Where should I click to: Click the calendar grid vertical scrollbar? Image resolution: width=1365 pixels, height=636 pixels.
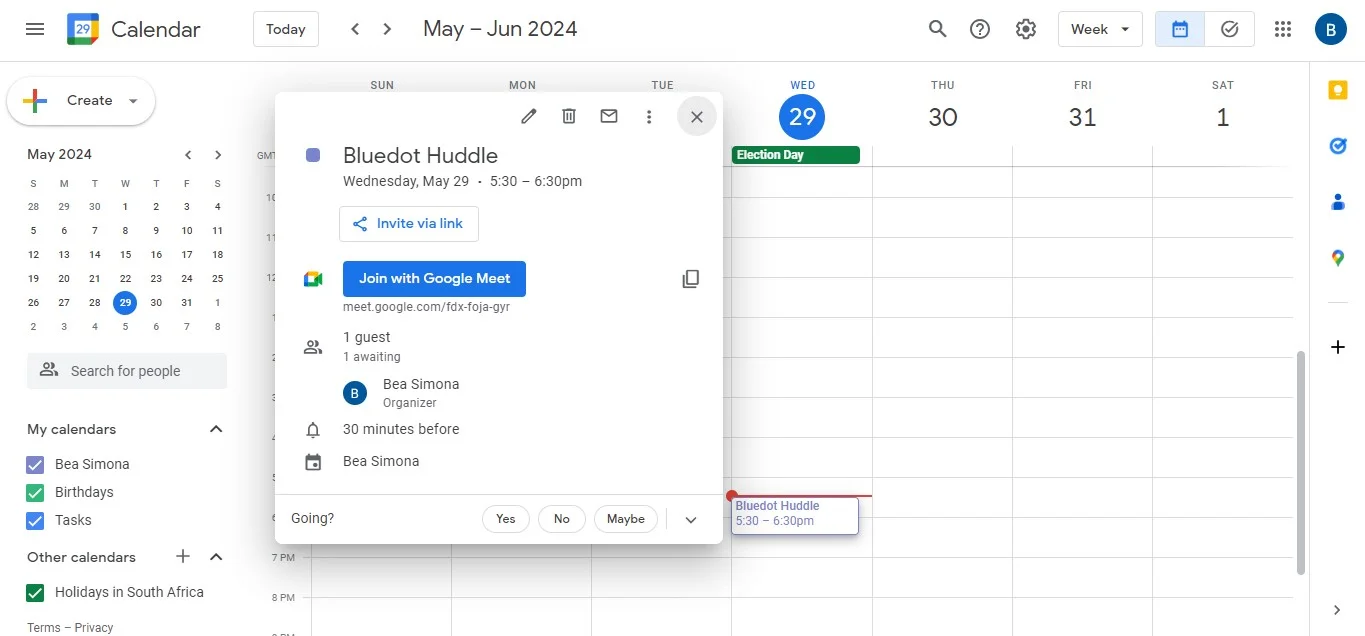pos(1301,462)
